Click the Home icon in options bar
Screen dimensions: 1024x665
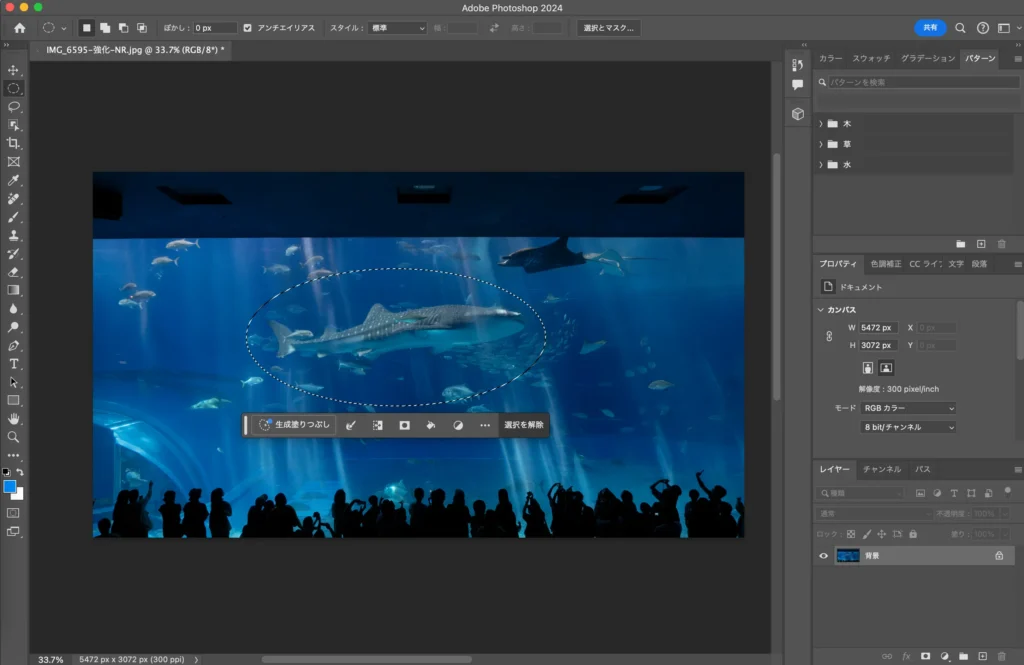19,28
